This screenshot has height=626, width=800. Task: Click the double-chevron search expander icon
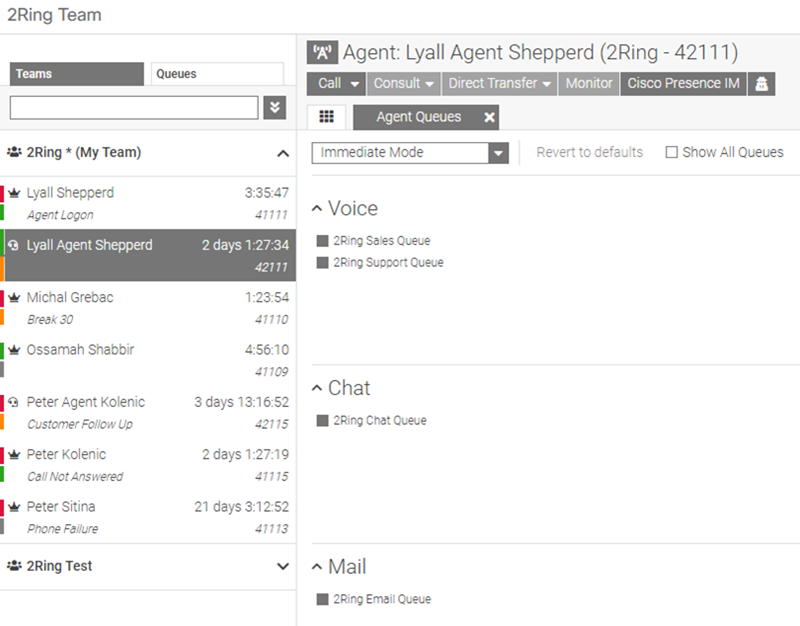[274, 107]
